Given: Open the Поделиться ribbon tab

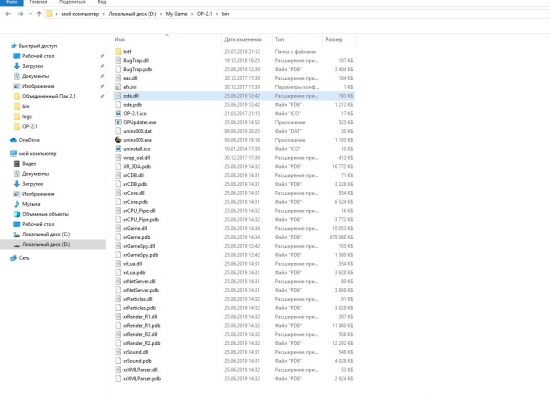Looking at the screenshot, I should (x=72, y=2).
